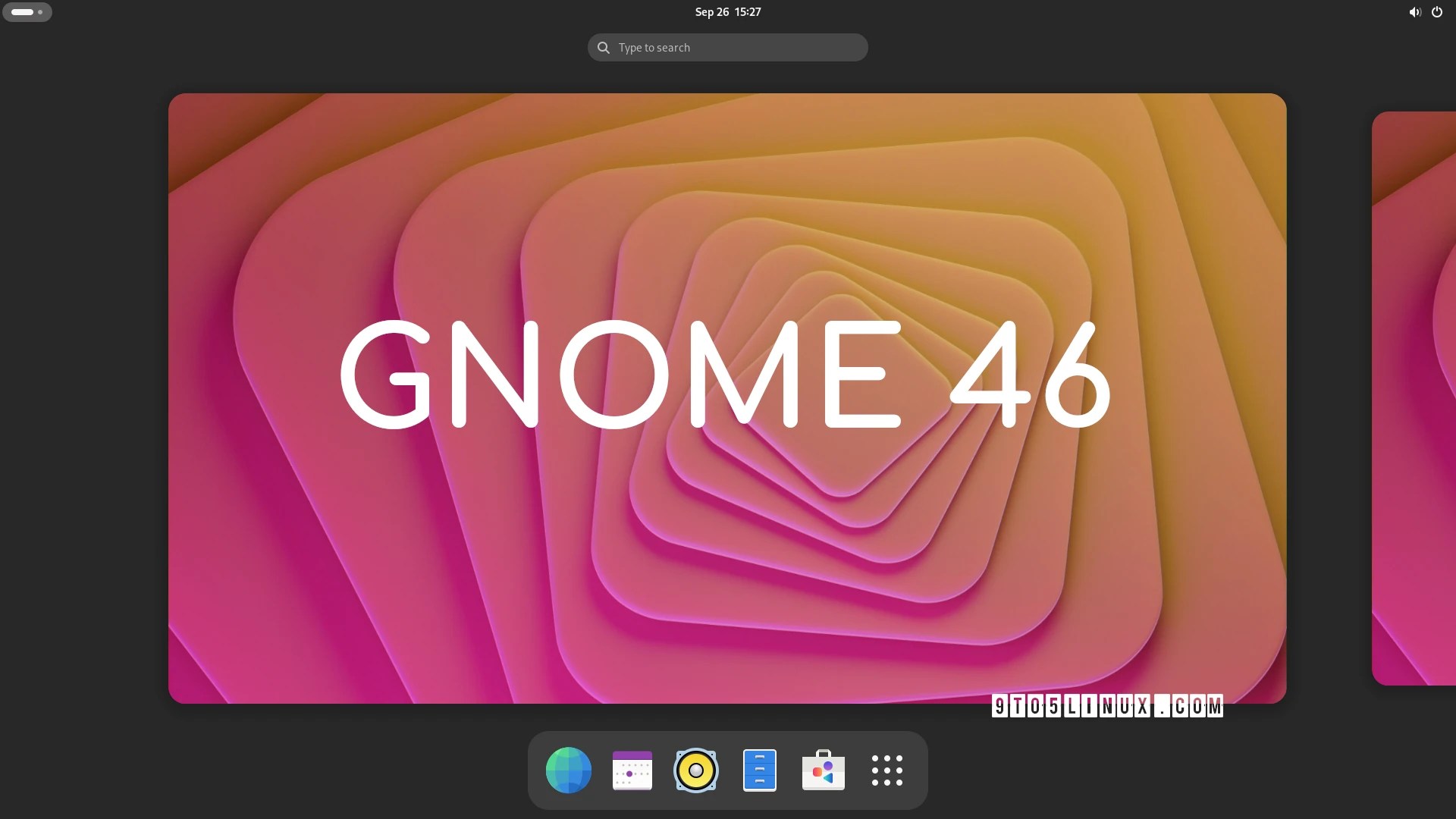Click the power icon in top bar
The width and height of the screenshot is (1456, 819).
1436,12
